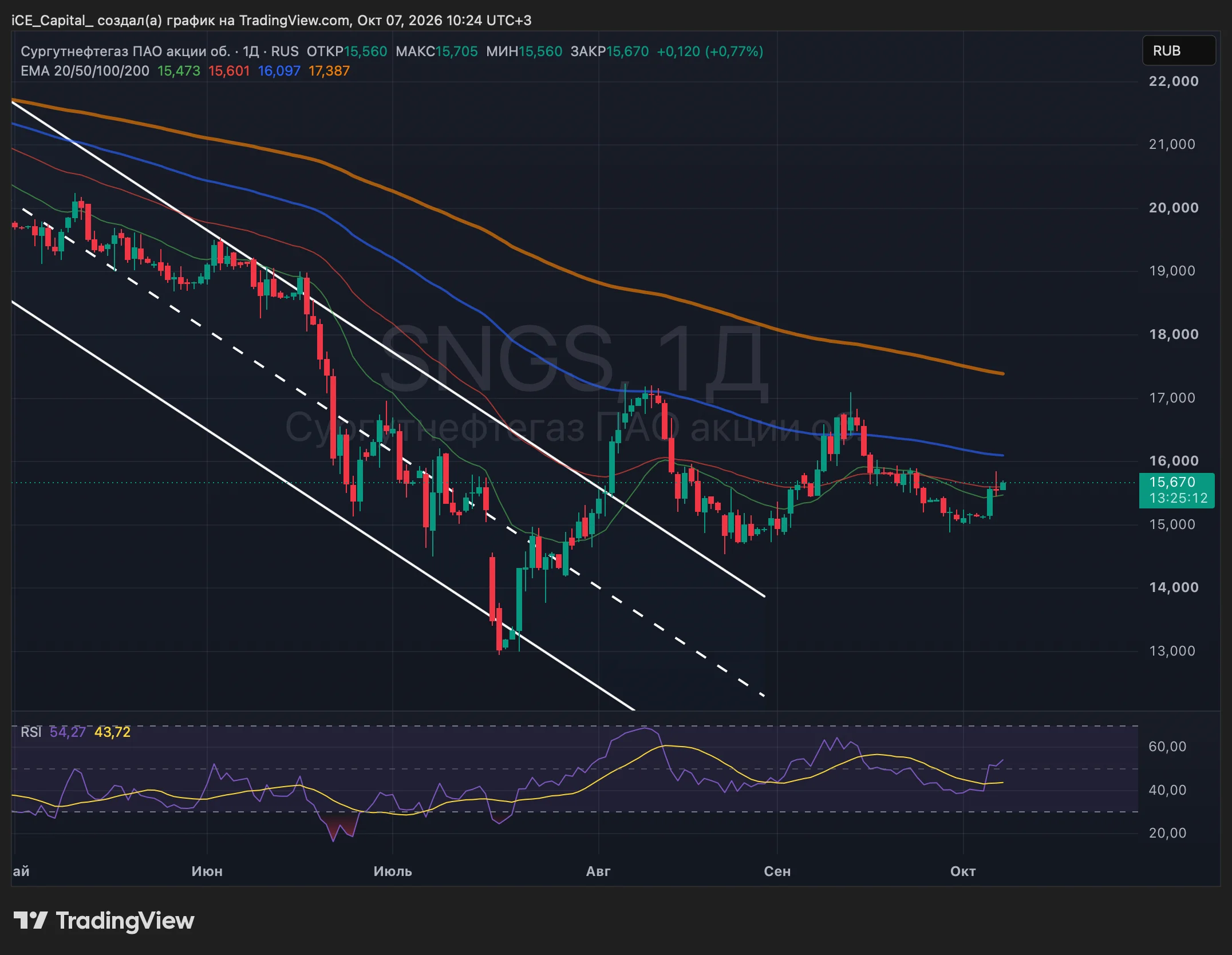The height and width of the screenshot is (955, 1232).
Task: Select the symbol title Сургутнефтегаз ПАО акции об.
Action: [125, 52]
